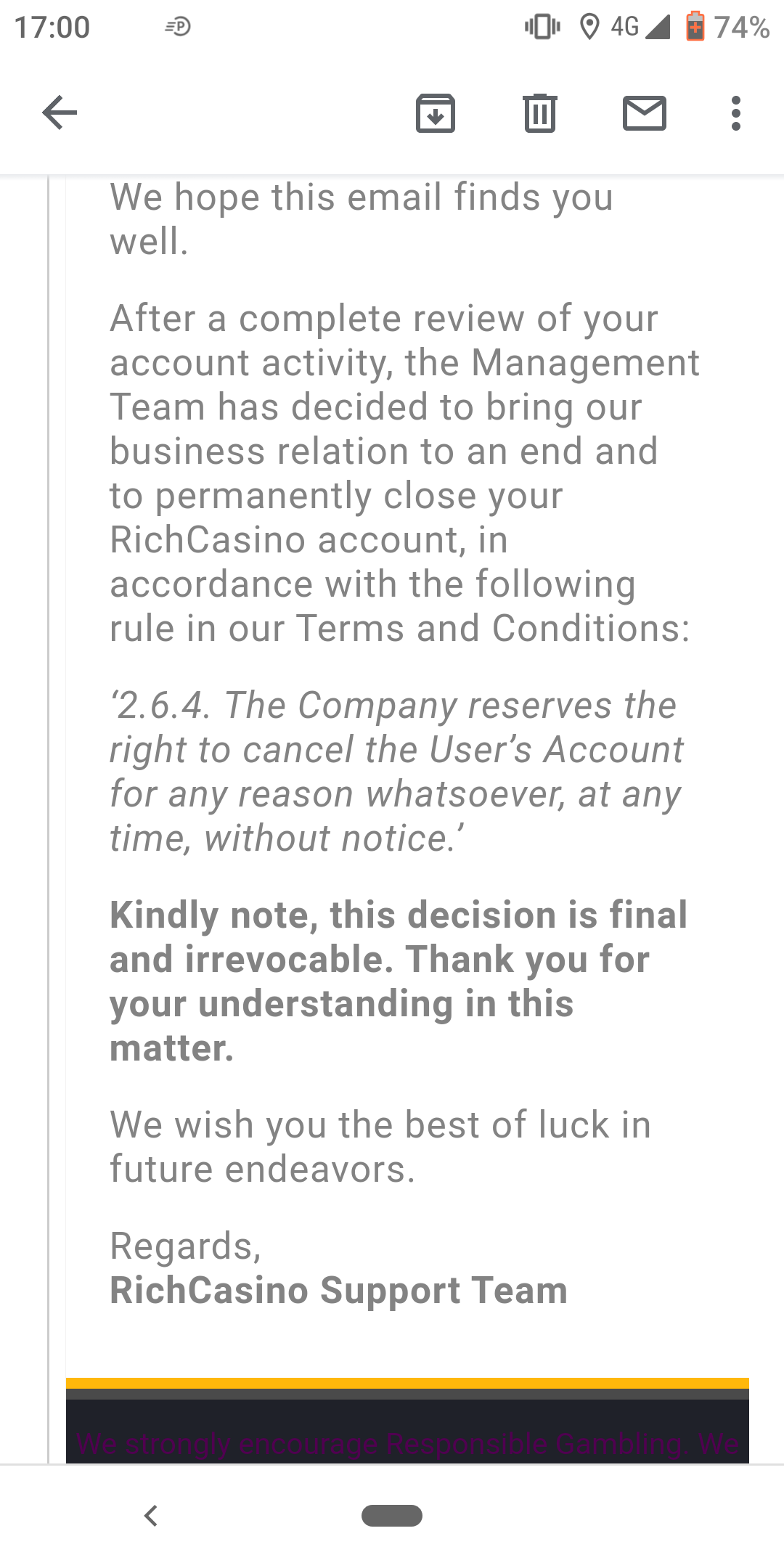Open the three-dot overflow menu

coord(736,113)
